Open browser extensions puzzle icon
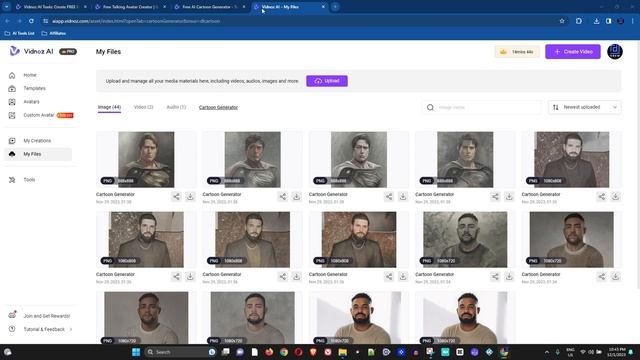The height and width of the screenshot is (360, 640). (x=579, y=21)
